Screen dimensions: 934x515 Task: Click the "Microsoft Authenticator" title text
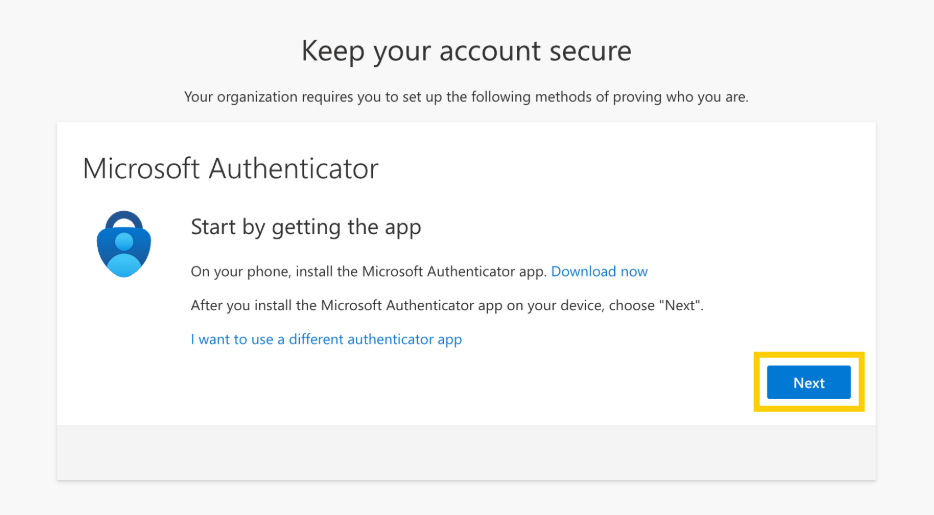231,168
